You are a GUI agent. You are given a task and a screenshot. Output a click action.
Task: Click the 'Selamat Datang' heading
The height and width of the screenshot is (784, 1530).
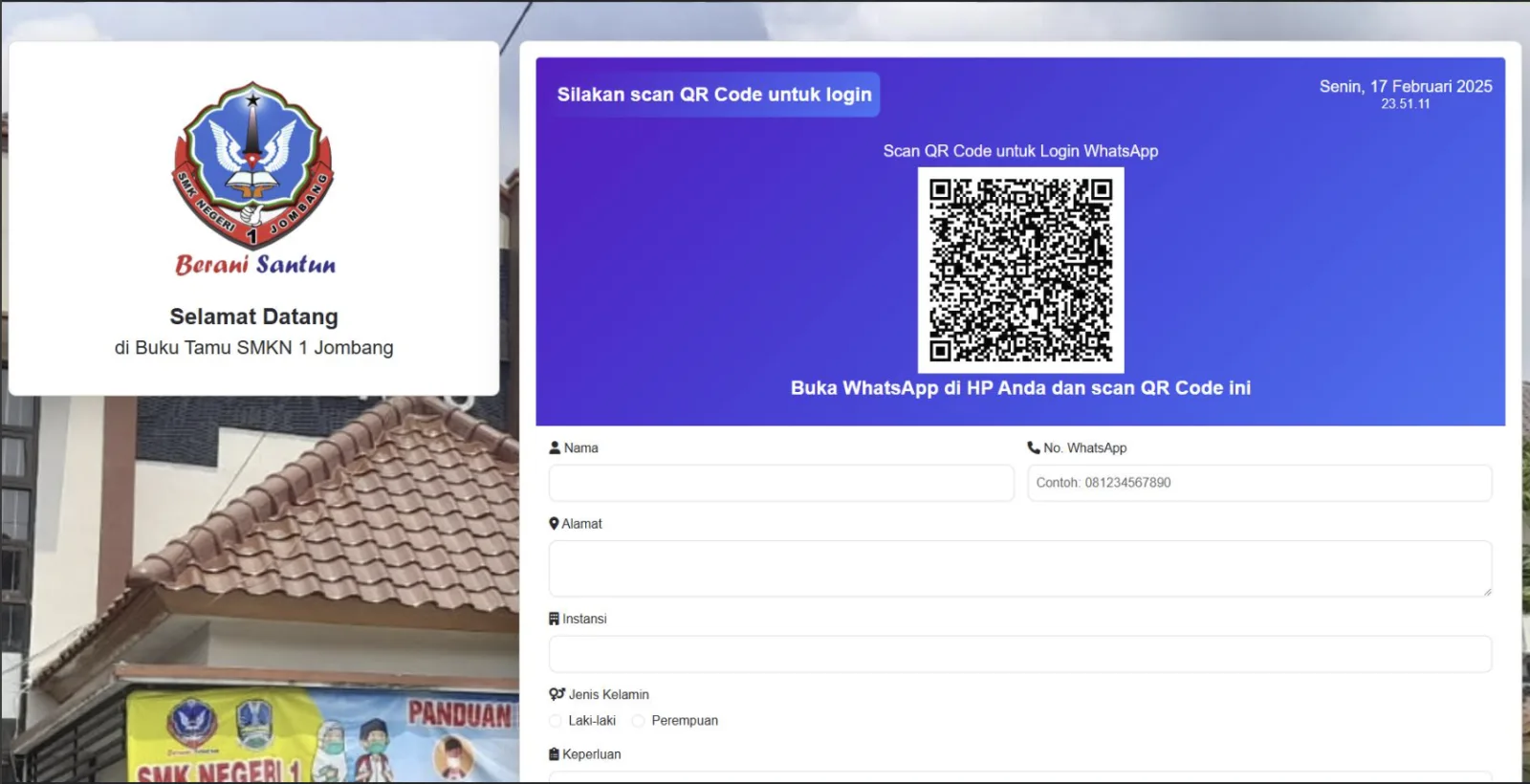tap(254, 316)
